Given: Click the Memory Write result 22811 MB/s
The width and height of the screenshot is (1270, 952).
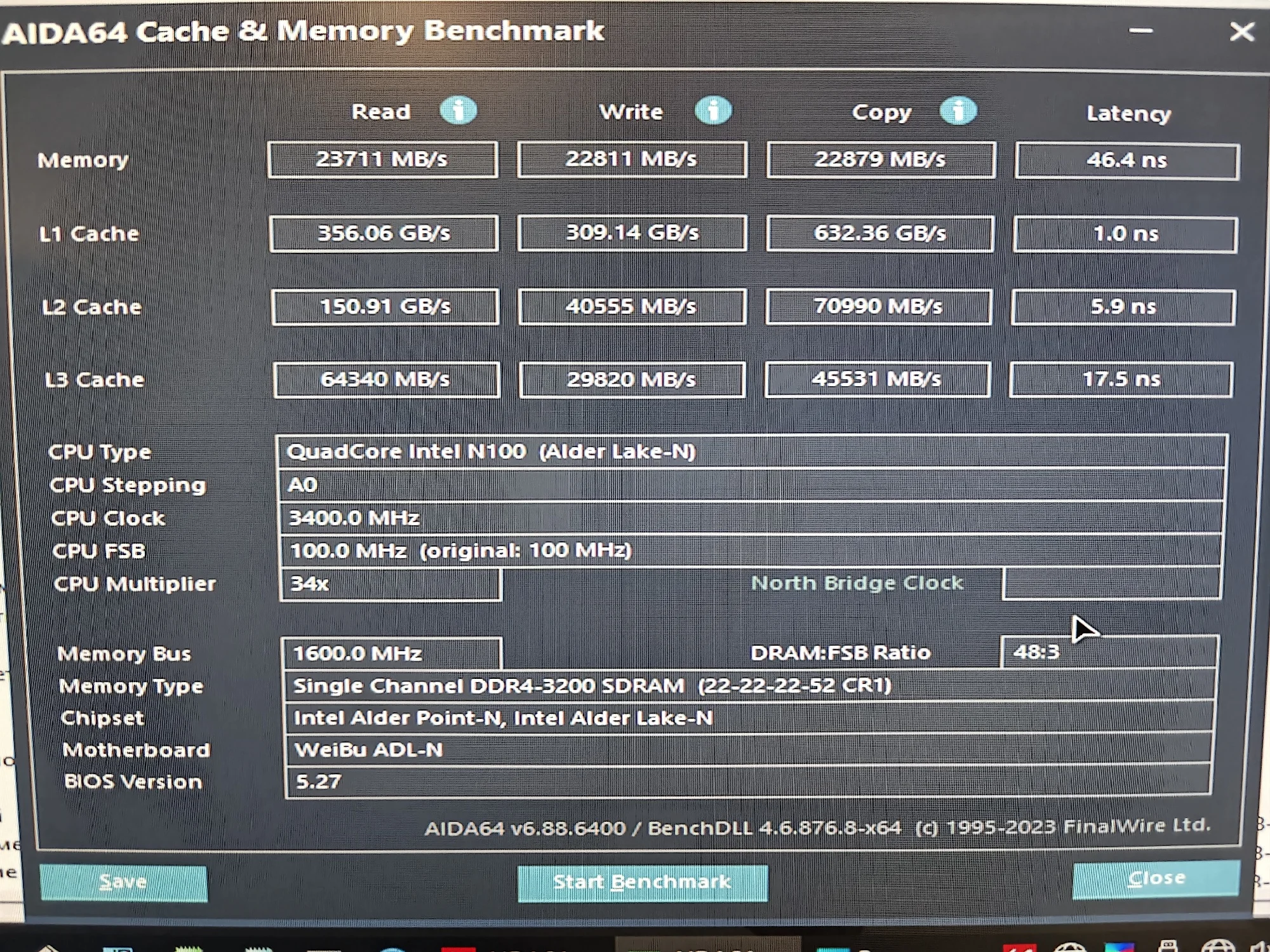Looking at the screenshot, I should [631, 159].
